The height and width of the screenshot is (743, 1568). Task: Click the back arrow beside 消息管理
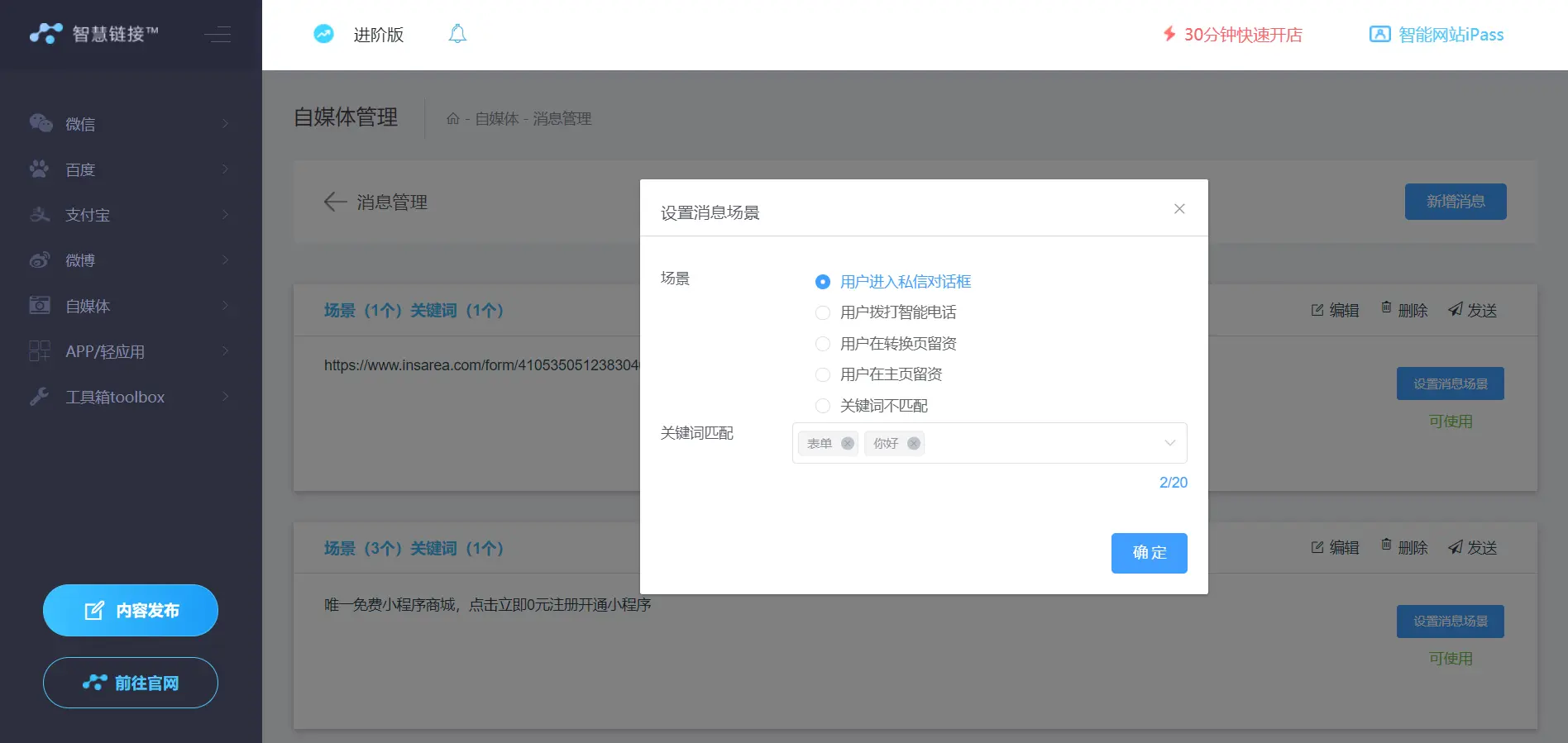[335, 202]
